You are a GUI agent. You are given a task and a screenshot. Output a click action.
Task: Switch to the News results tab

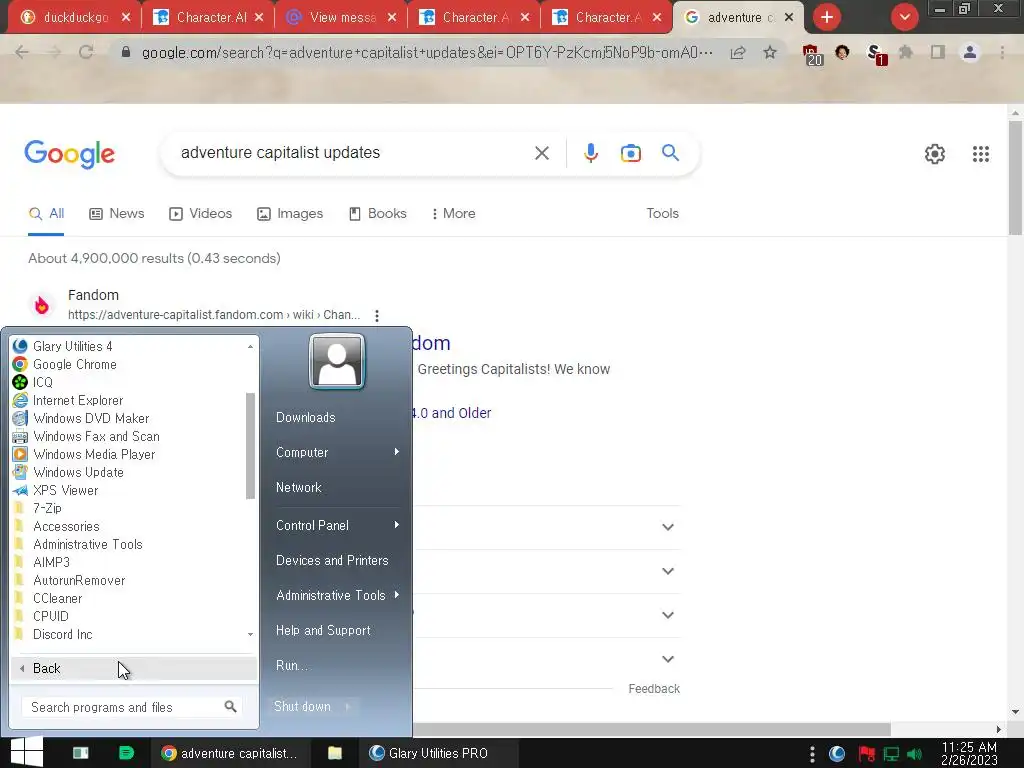(117, 214)
